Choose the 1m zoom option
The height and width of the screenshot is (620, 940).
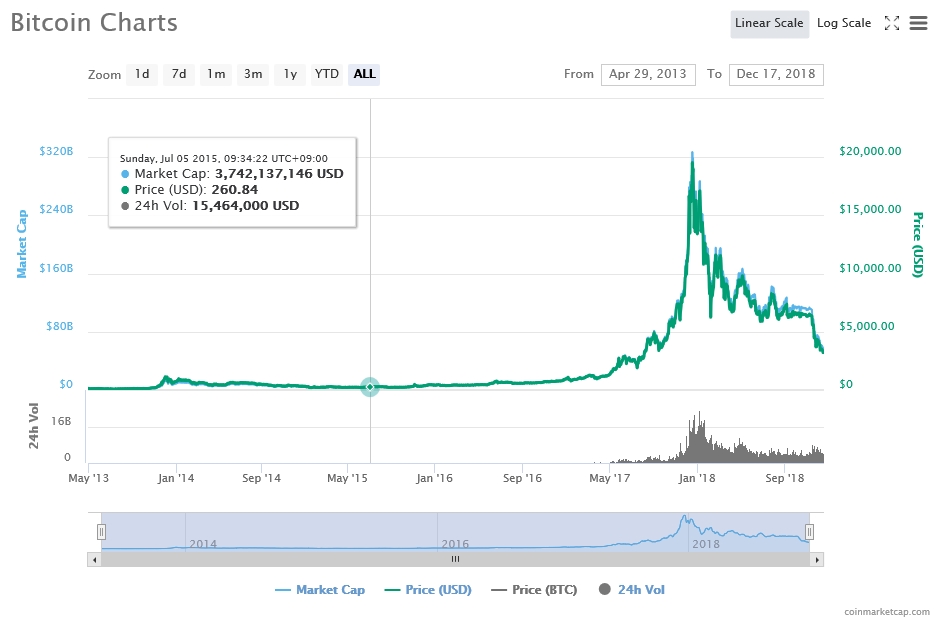[x=216, y=74]
